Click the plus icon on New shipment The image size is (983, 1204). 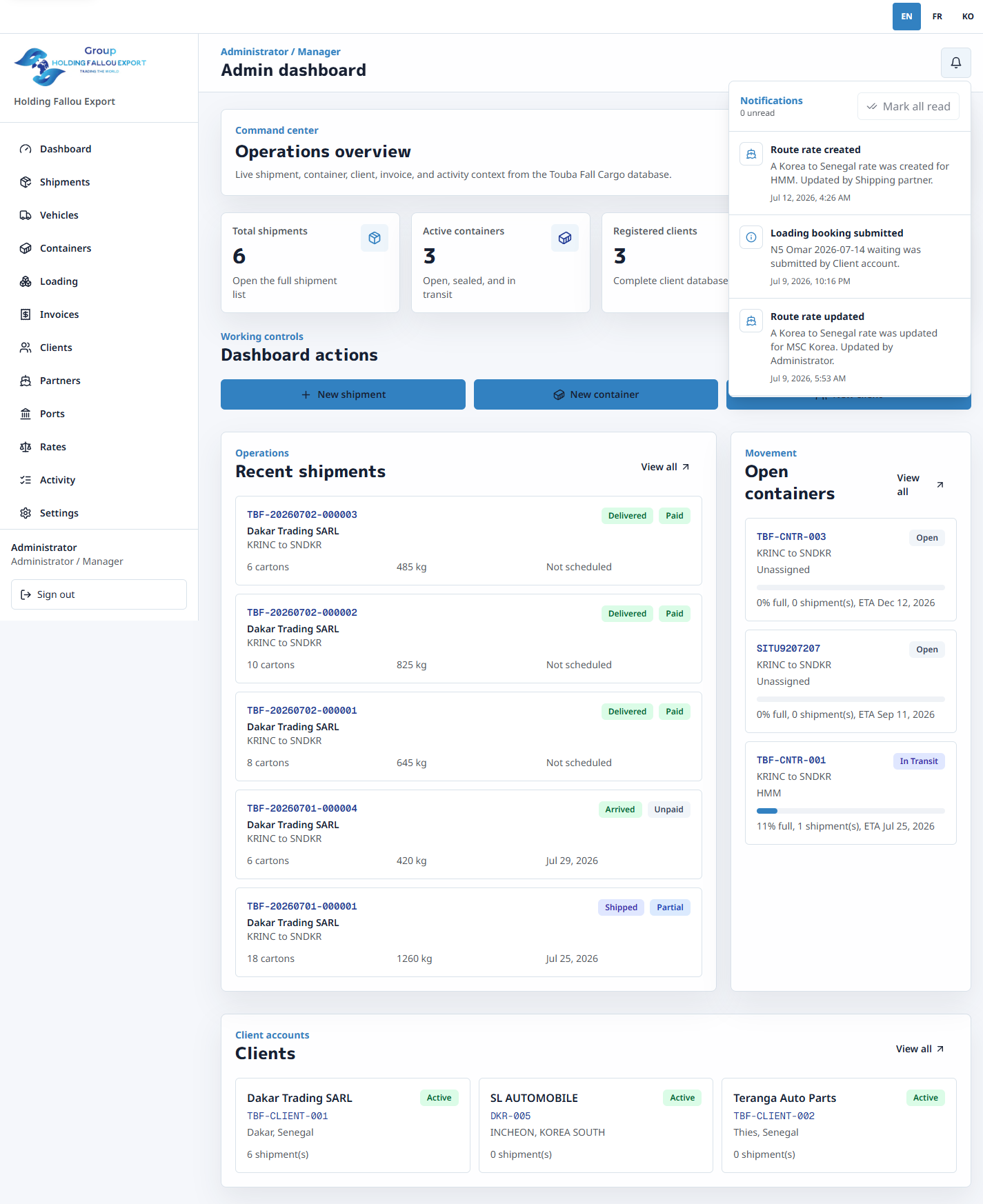pyautogui.click(x=306, y=394)
